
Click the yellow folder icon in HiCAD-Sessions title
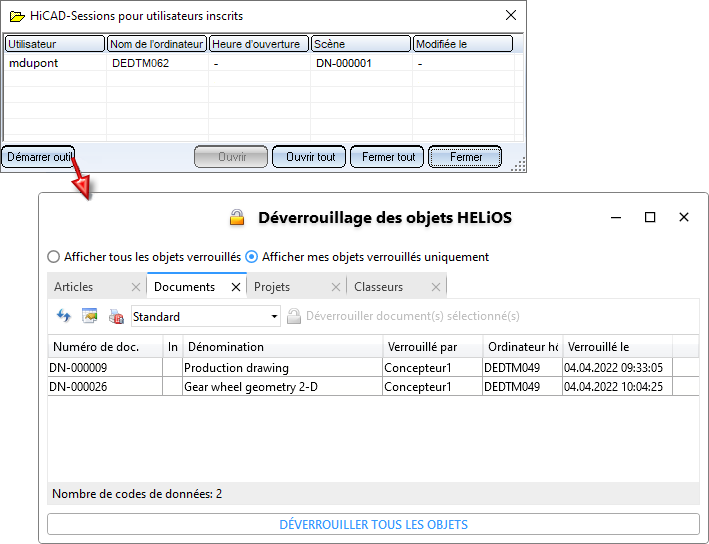point(17,17)
